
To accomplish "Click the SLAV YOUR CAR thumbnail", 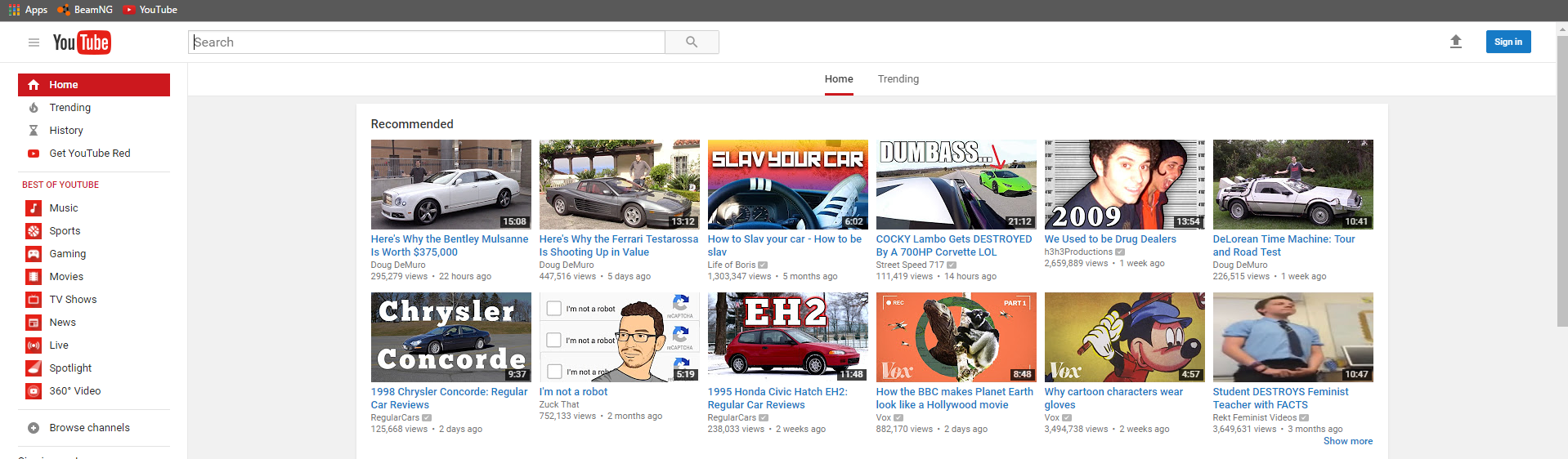I will click(x=788, y=185).
